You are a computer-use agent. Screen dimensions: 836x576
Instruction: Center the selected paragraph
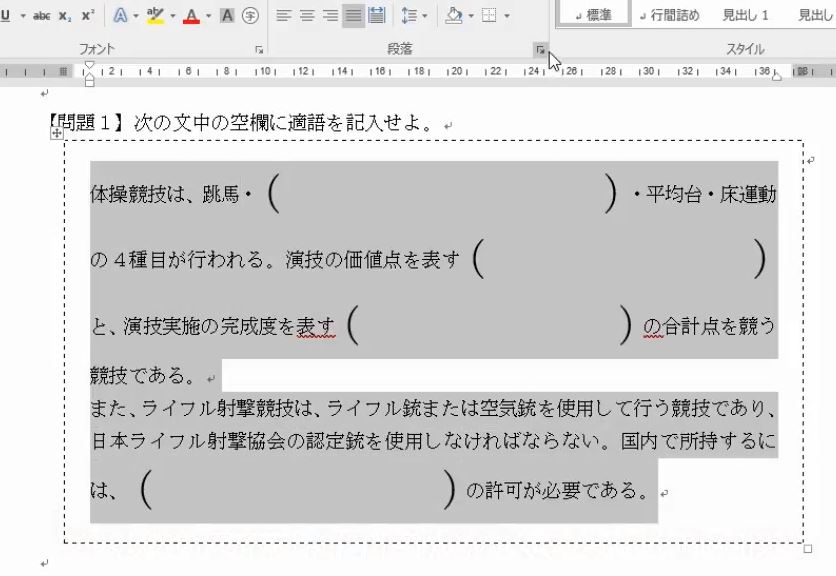click(305, 15)
